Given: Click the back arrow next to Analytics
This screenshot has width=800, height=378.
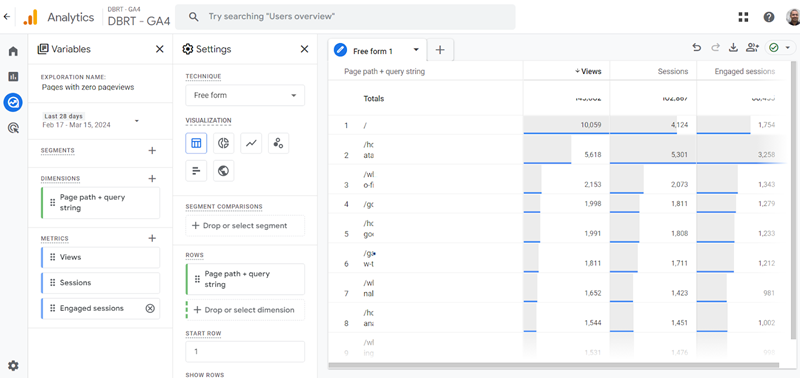Looking at the screenshot, I should 6,16.
